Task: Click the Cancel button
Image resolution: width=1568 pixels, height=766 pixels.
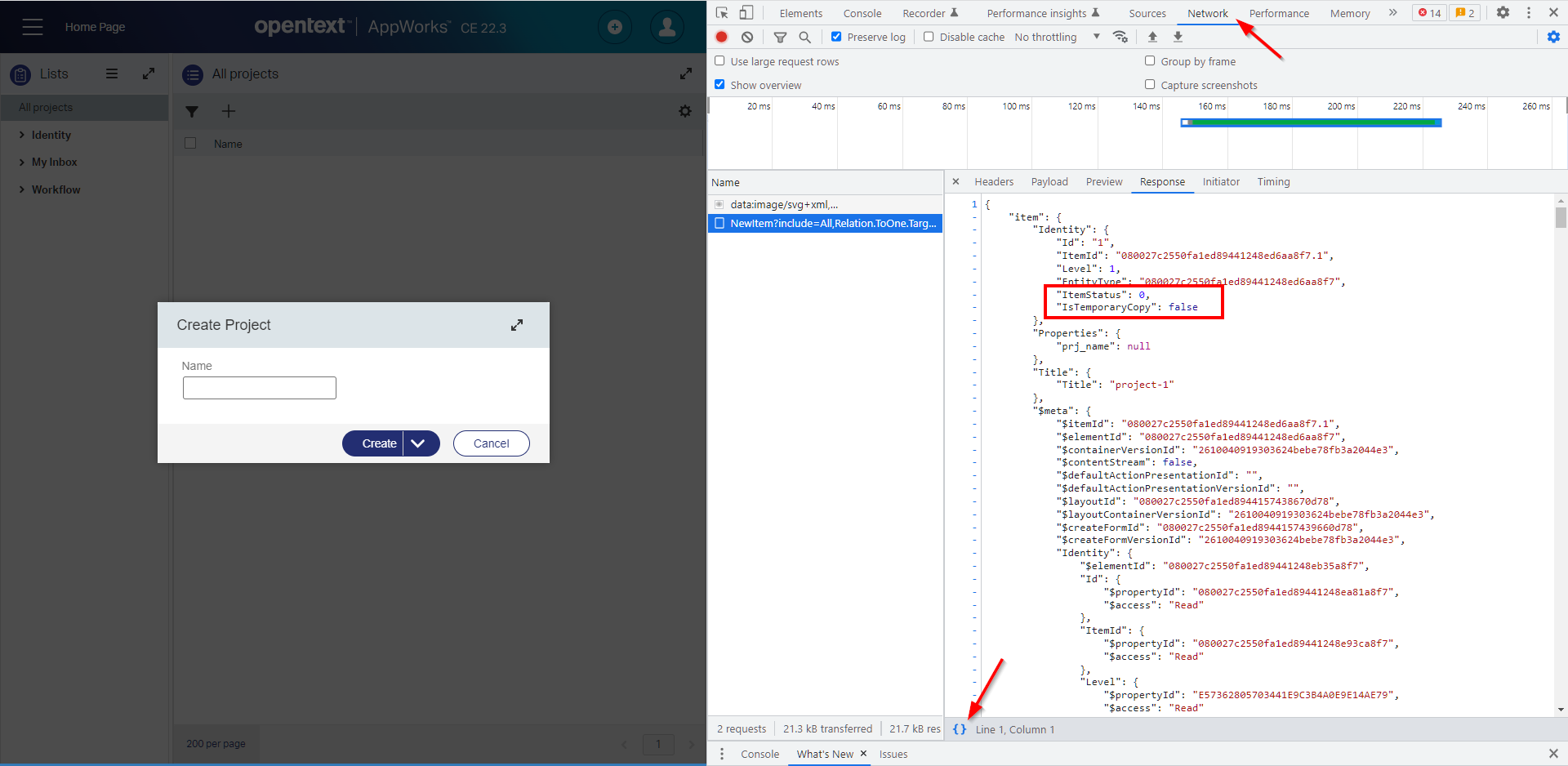Action: (x=491, y=443)
